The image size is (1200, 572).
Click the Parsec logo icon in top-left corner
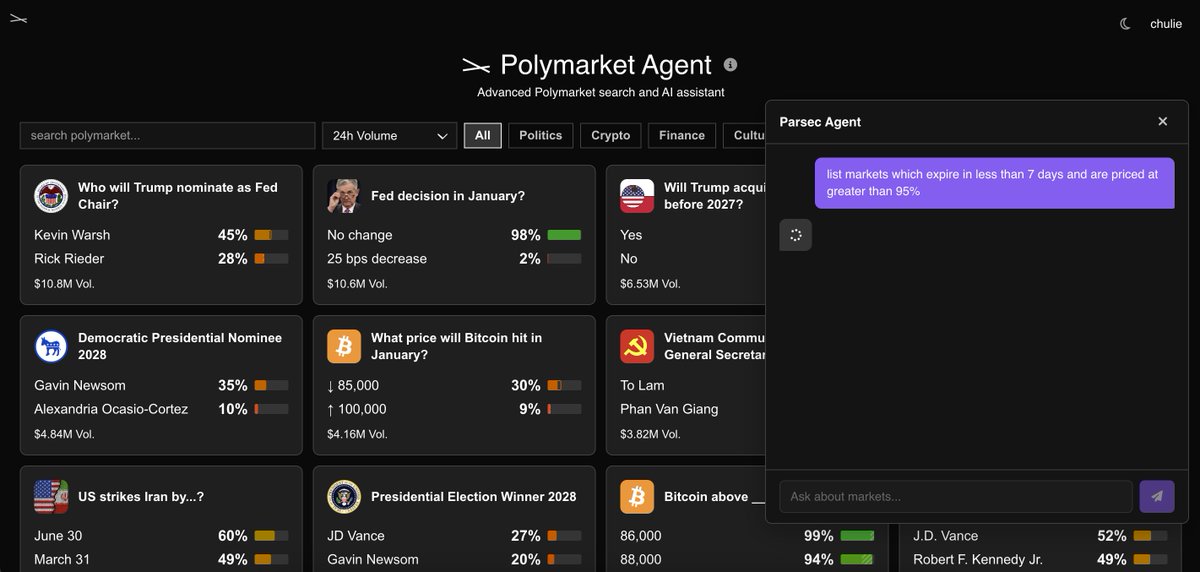tap(18, 18)
